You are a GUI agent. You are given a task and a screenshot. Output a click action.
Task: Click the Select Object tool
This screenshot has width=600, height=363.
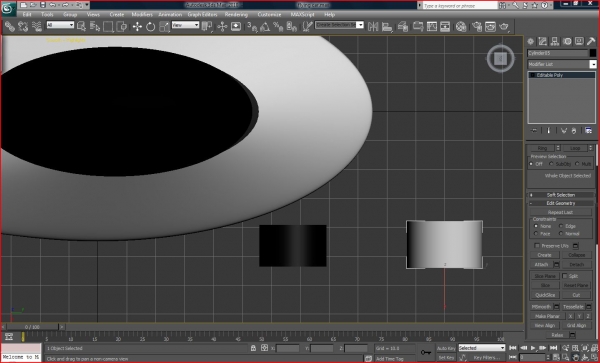click(x=82, y=26)
